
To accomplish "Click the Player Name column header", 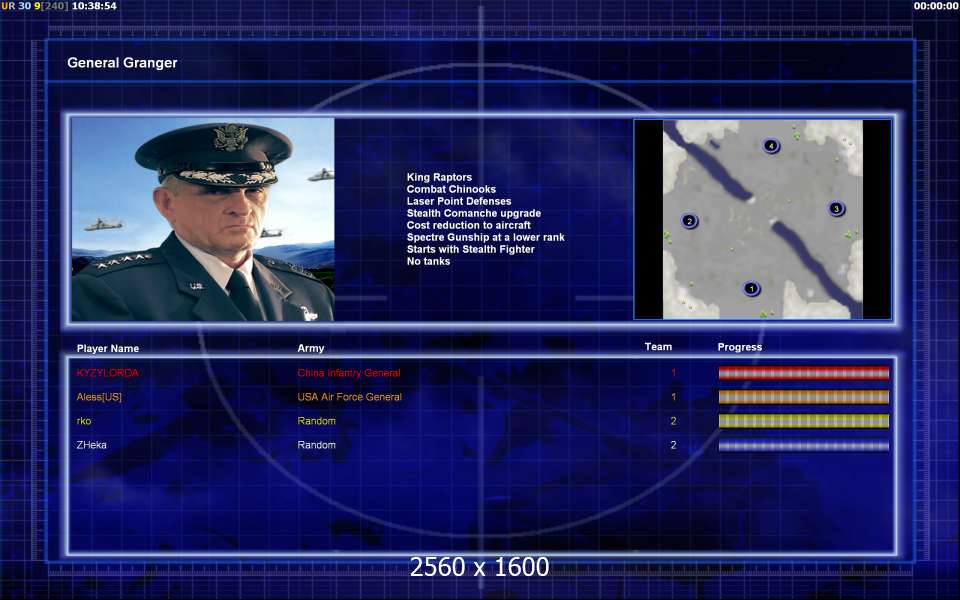I will click(x=108, y=348).
